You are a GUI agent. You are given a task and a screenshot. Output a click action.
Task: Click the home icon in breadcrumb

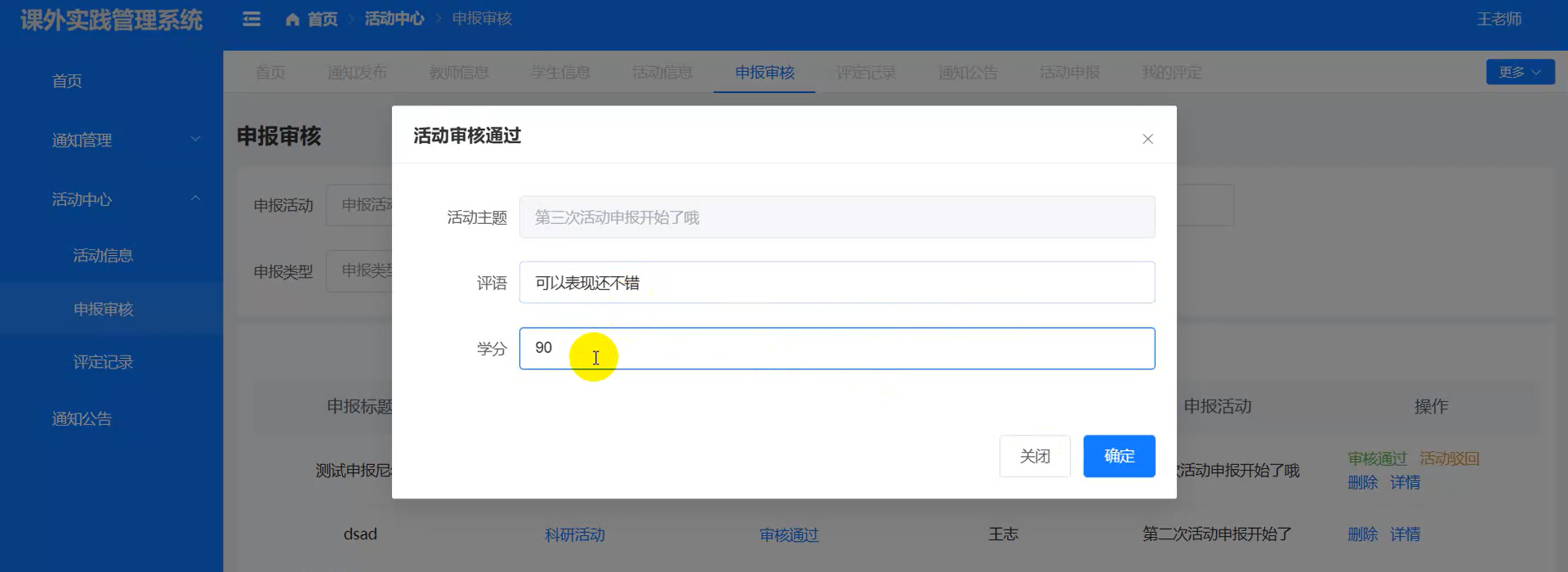coord(292,20)
